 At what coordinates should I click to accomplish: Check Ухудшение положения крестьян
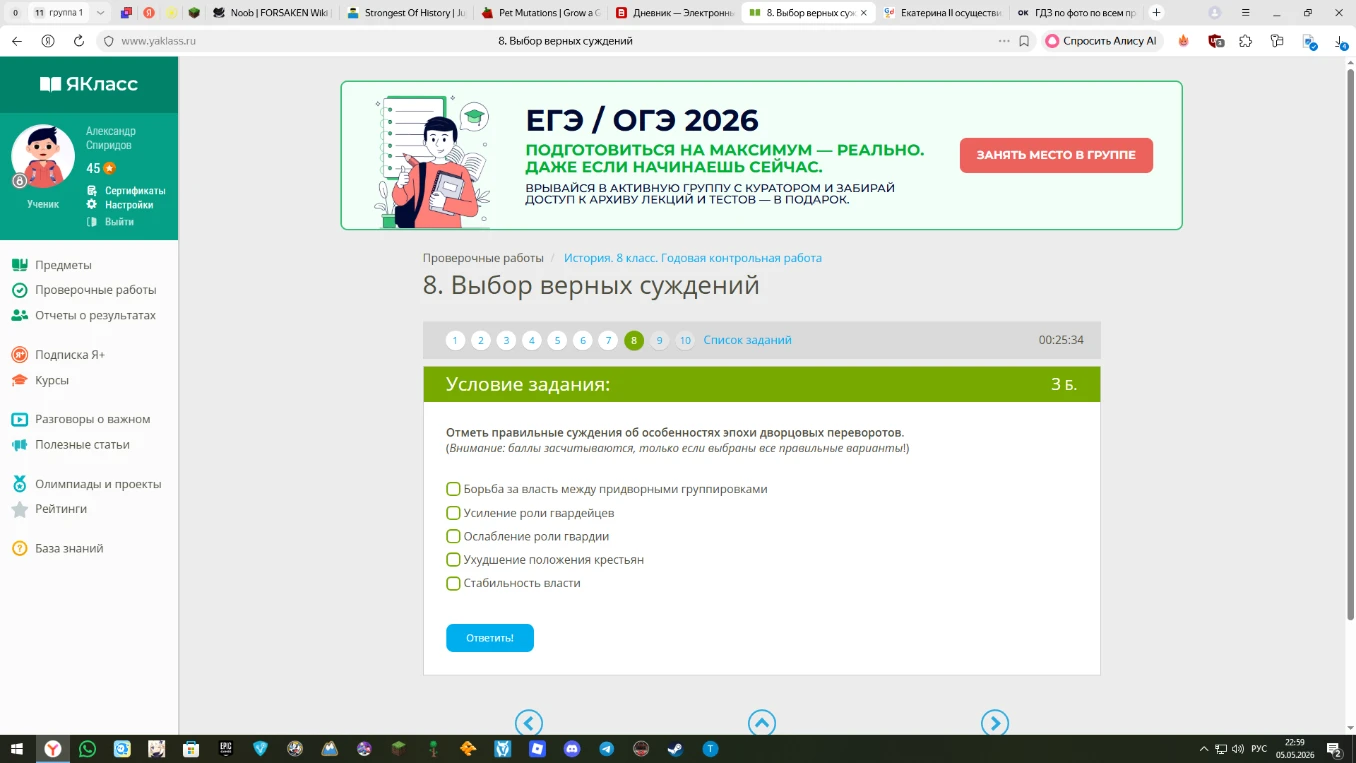453,560
